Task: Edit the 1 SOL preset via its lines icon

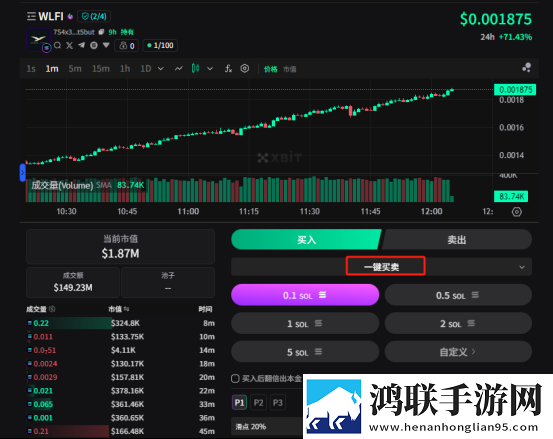Action: tap(318, 323)
